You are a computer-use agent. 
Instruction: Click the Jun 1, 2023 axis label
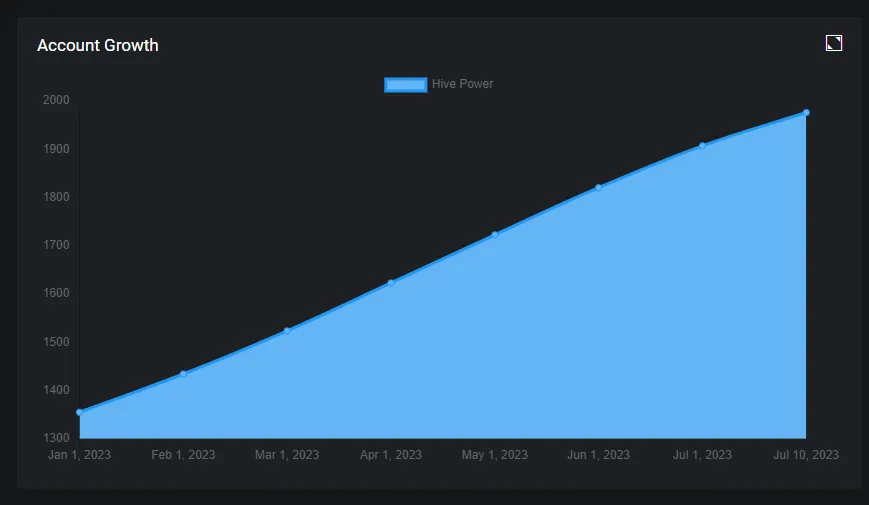(x=599, y=455)
